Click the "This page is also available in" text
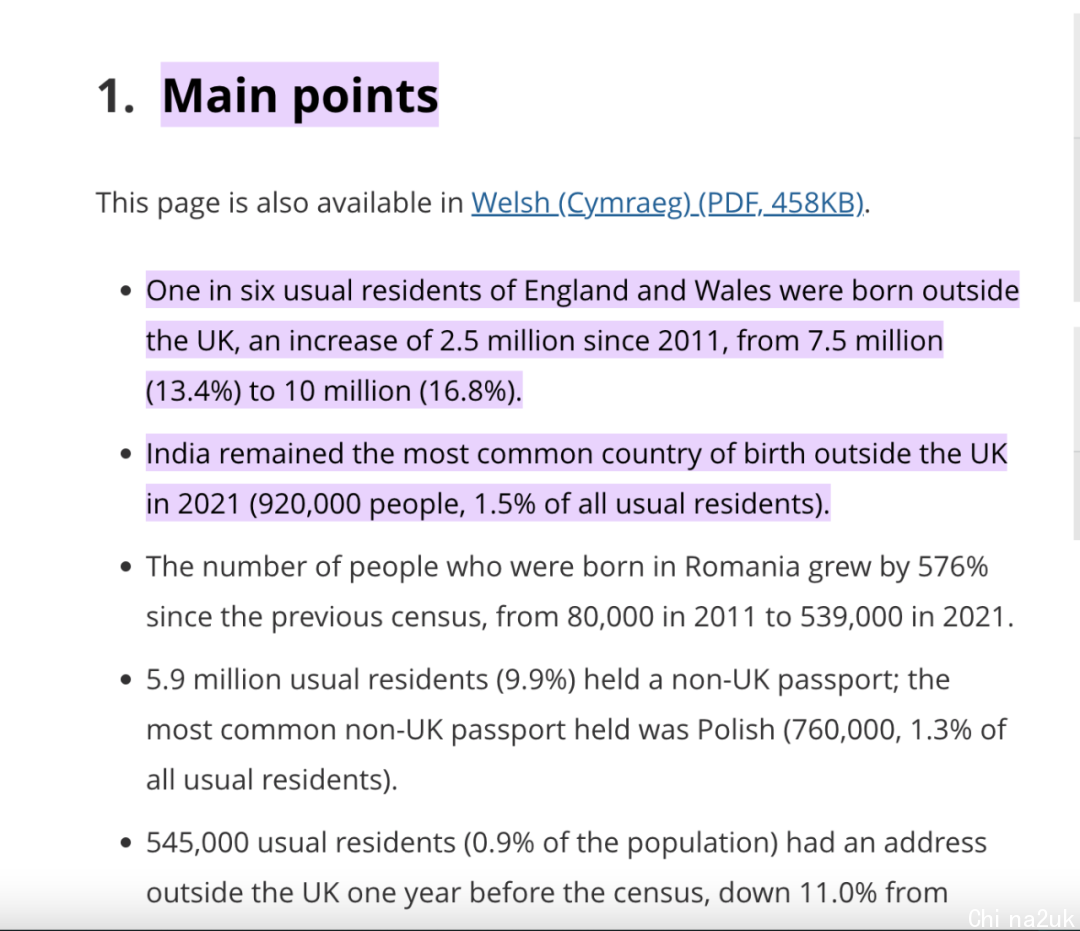This screenshot has height=931, width=1080. tap(280, 203)
